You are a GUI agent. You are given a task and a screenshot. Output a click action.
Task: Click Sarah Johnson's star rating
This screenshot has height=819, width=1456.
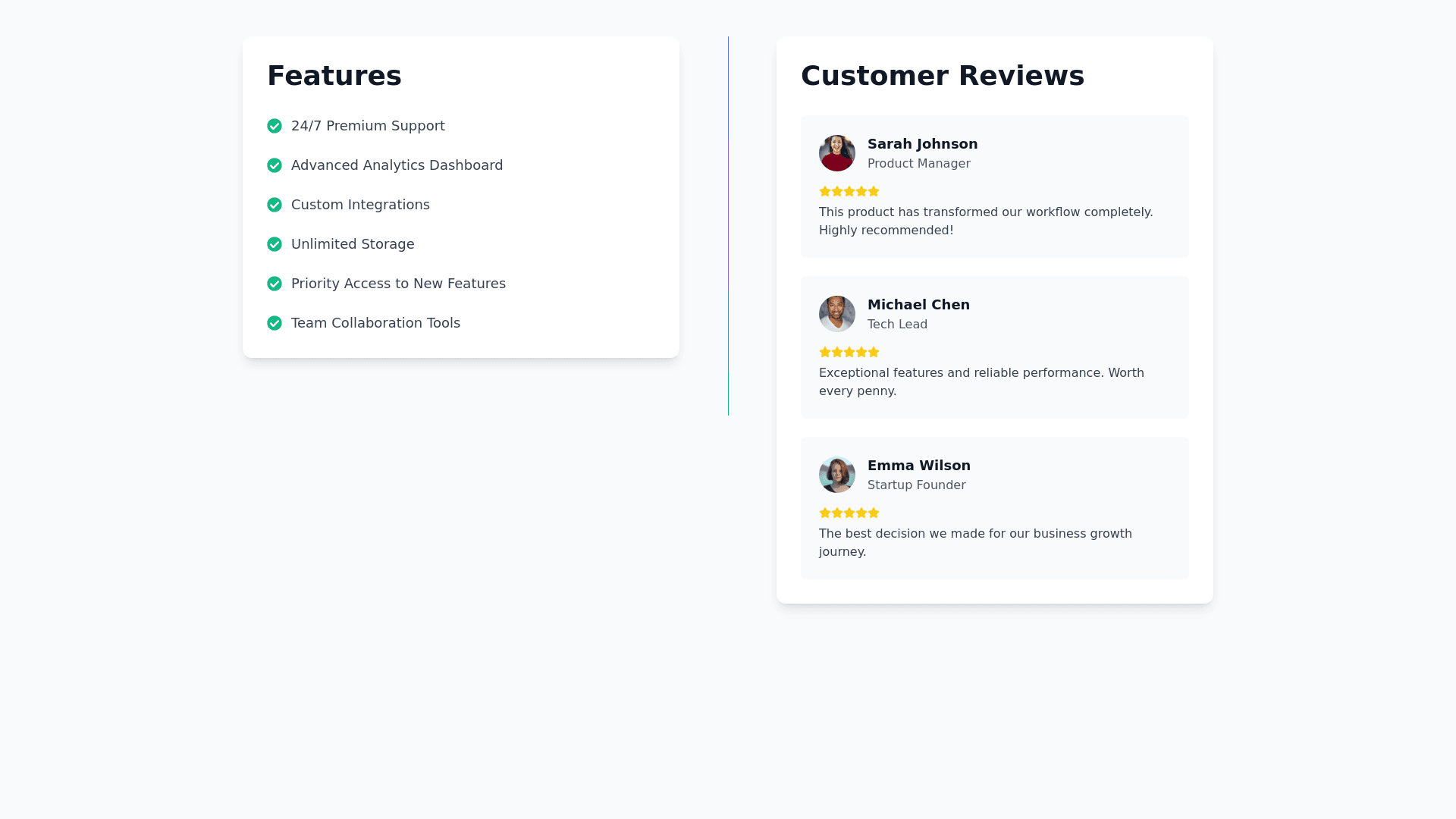coord(849,191)
